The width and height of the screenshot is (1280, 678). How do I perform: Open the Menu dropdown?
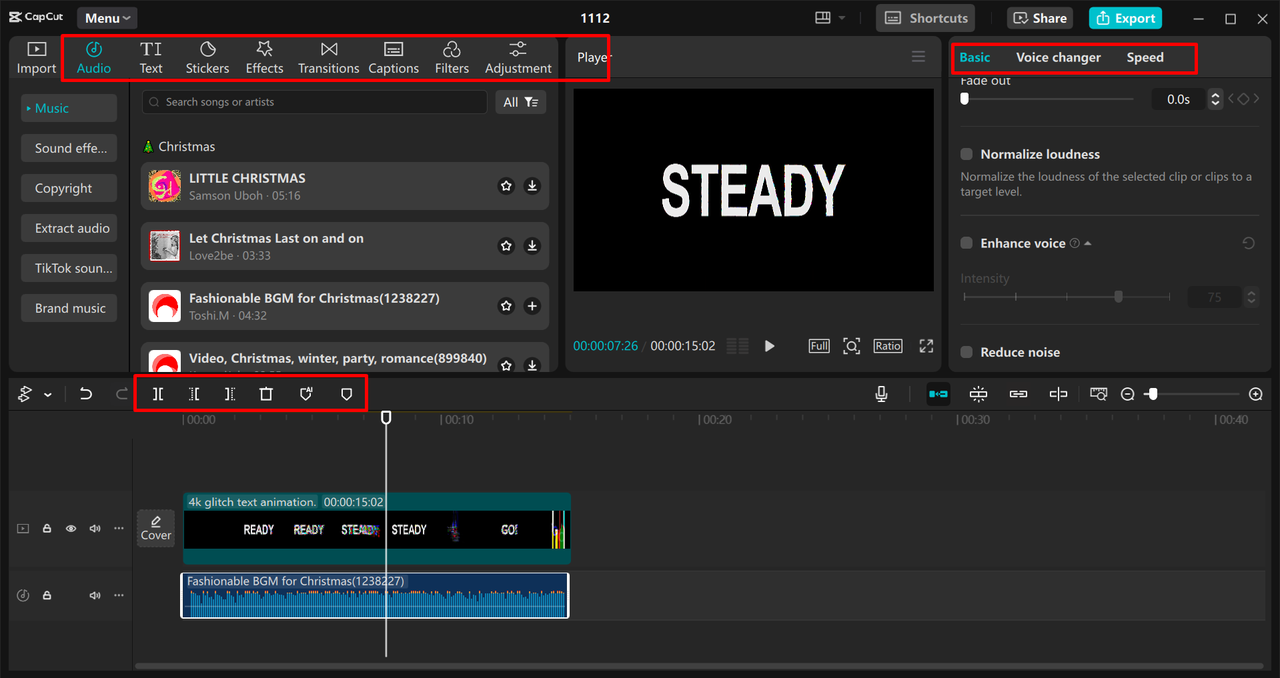coord(107,18)
